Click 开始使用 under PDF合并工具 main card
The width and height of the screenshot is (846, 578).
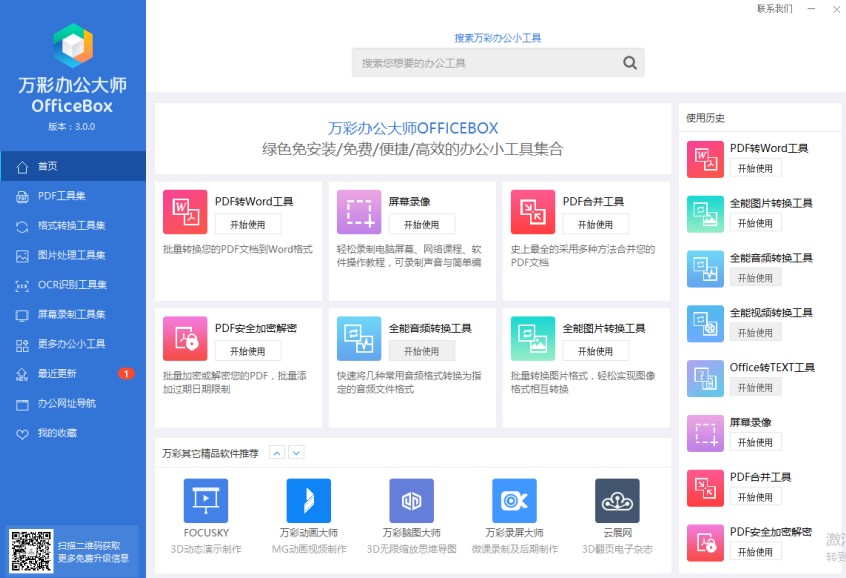(595, 225)
